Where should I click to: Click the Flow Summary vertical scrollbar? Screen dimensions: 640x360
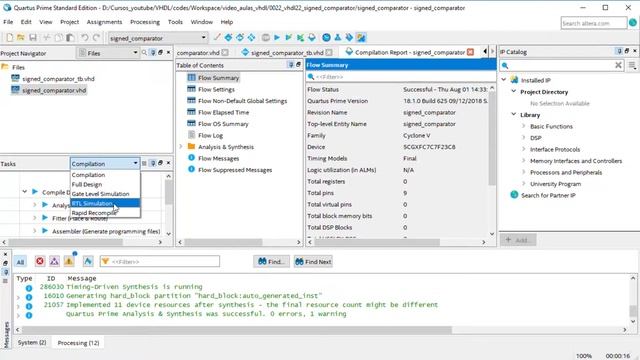(x=492, y=139)
